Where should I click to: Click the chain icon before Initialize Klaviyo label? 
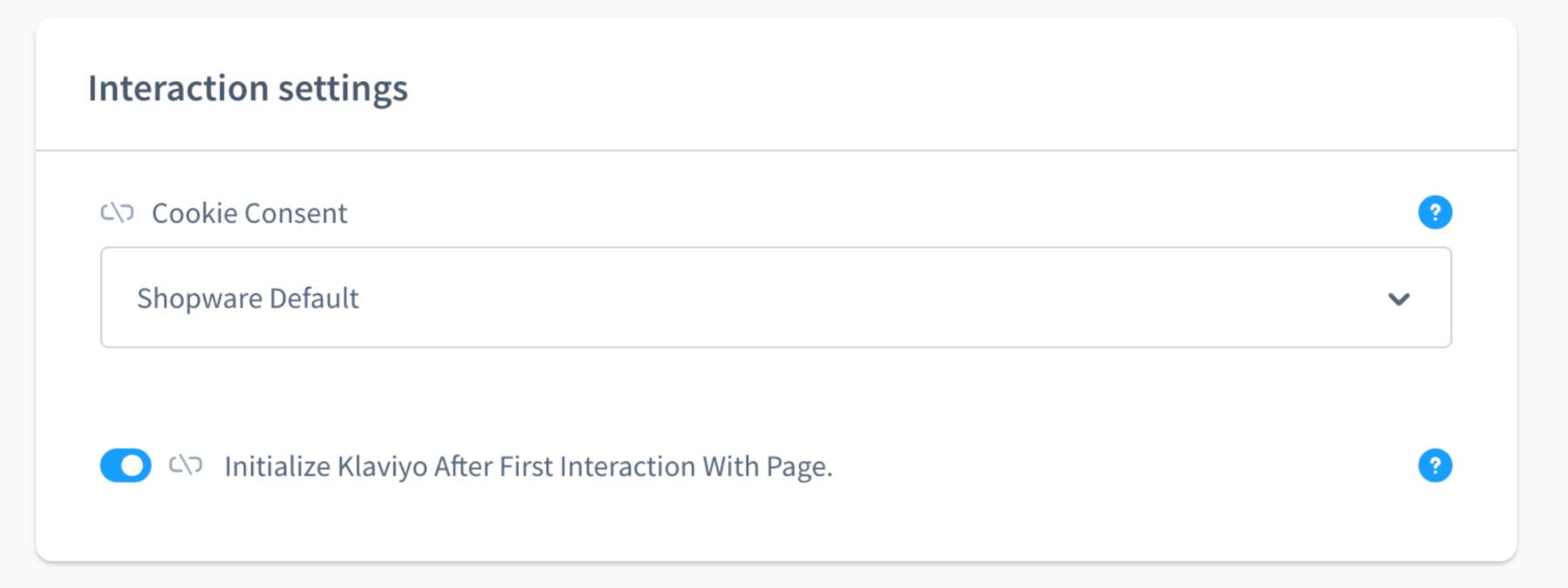click(186, 465)
